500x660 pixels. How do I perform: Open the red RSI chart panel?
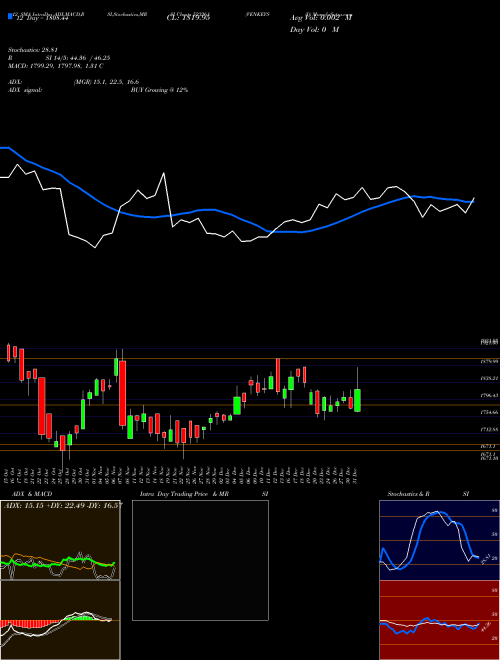(x=439, y=620)
